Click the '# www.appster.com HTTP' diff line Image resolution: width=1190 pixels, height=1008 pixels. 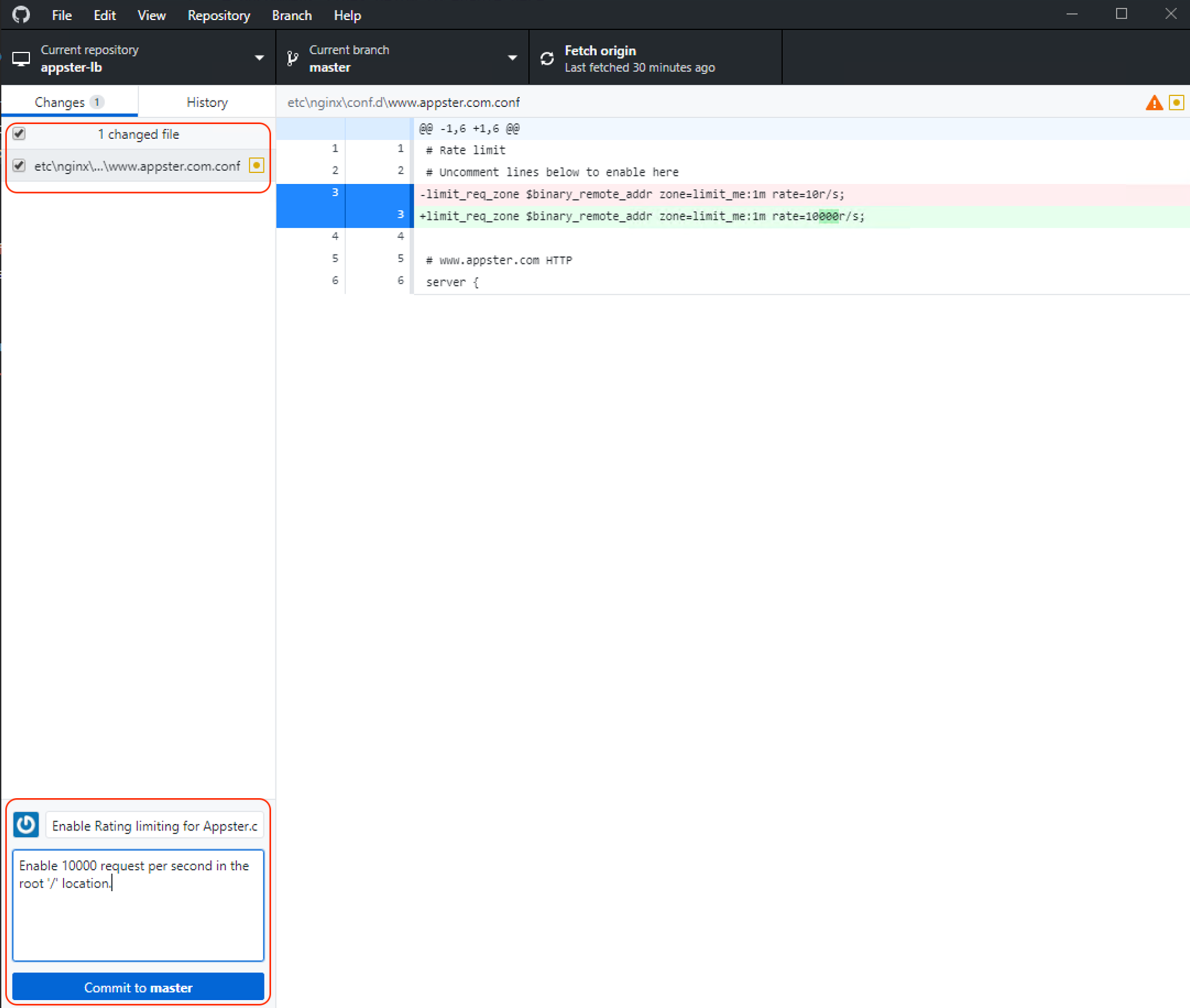point(499,260)
